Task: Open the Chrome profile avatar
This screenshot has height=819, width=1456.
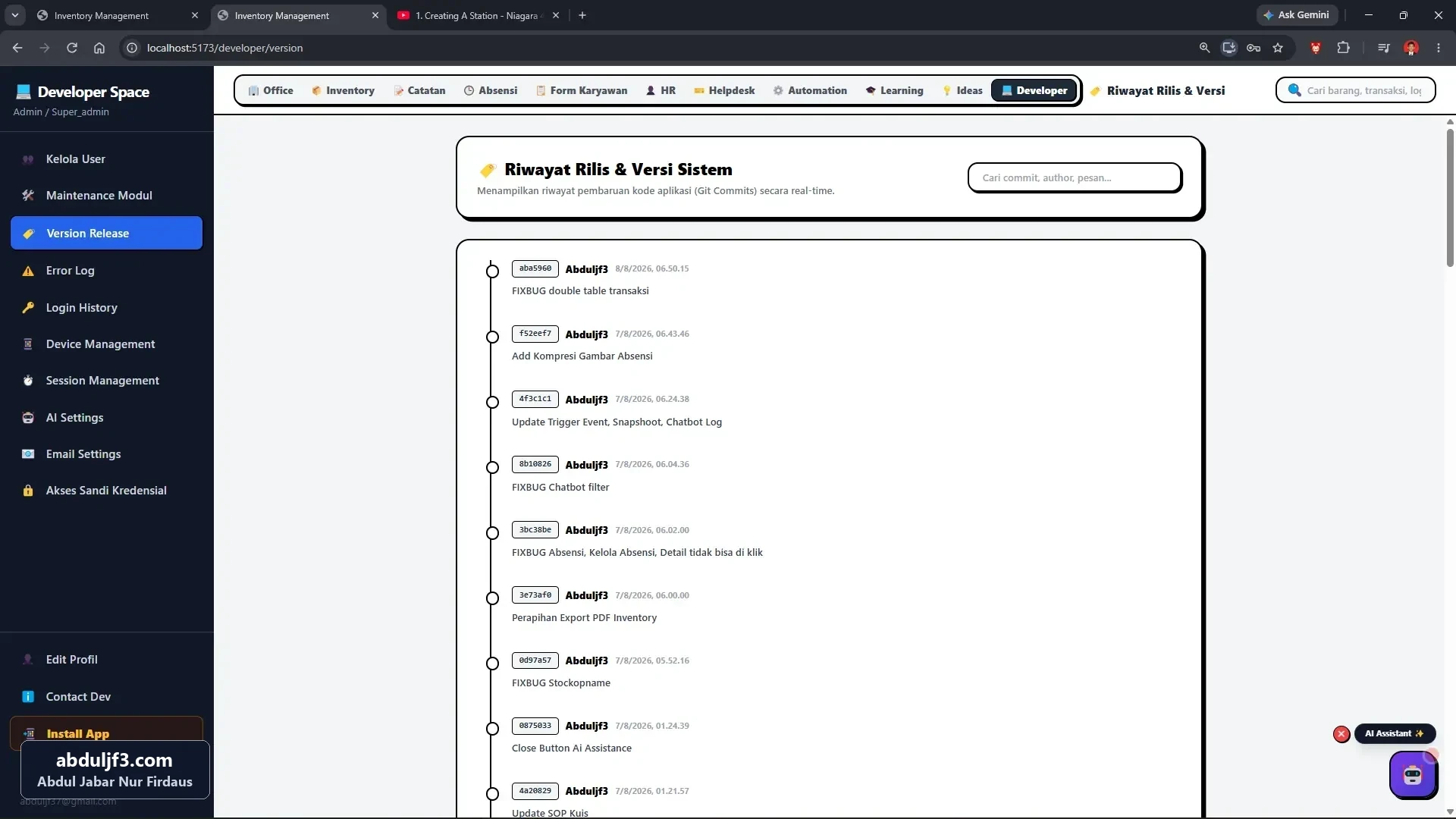Action: tap(1411, 48)
